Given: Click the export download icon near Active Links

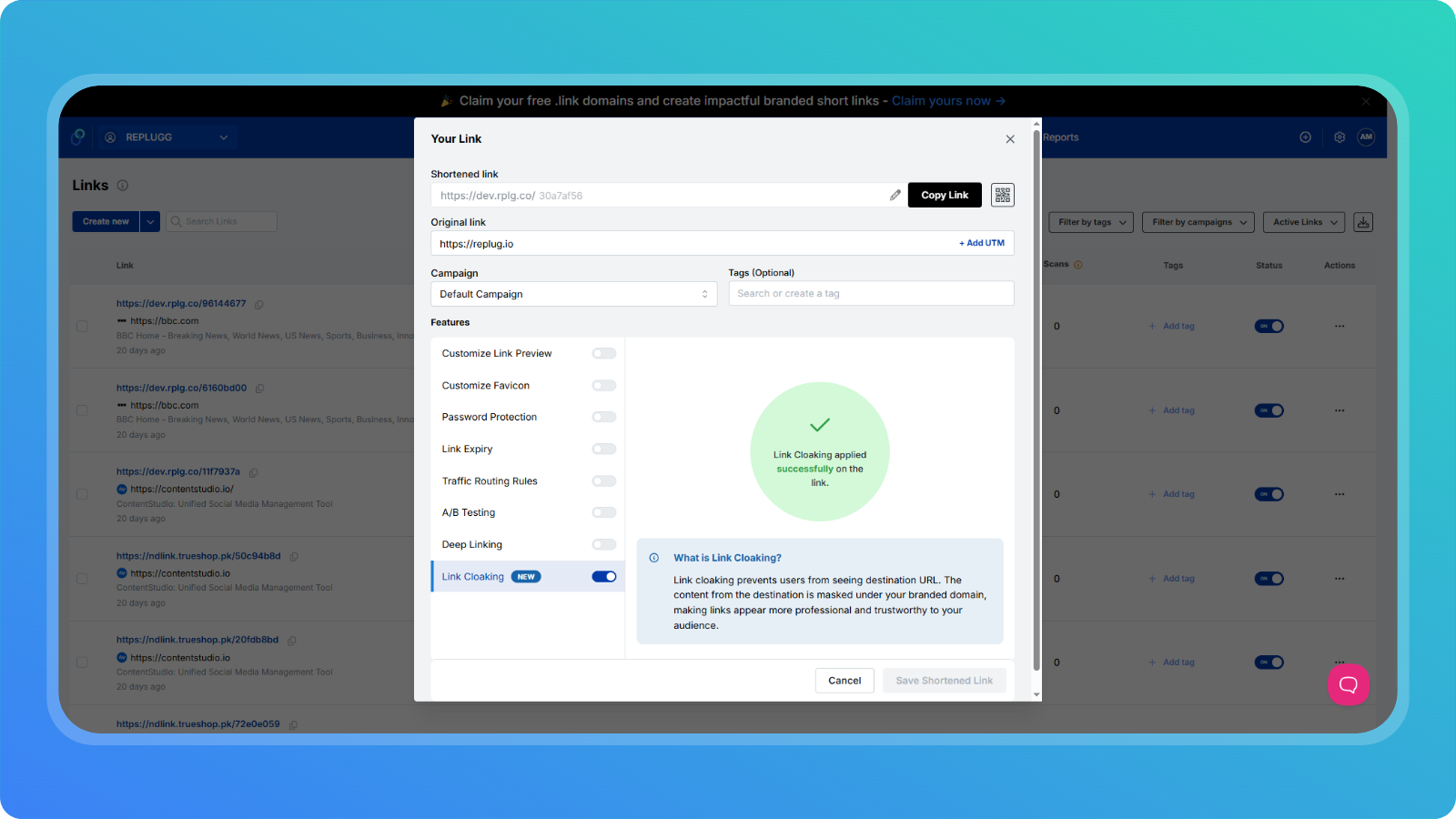Looking at the screenshot, I should pos(1362,222).
